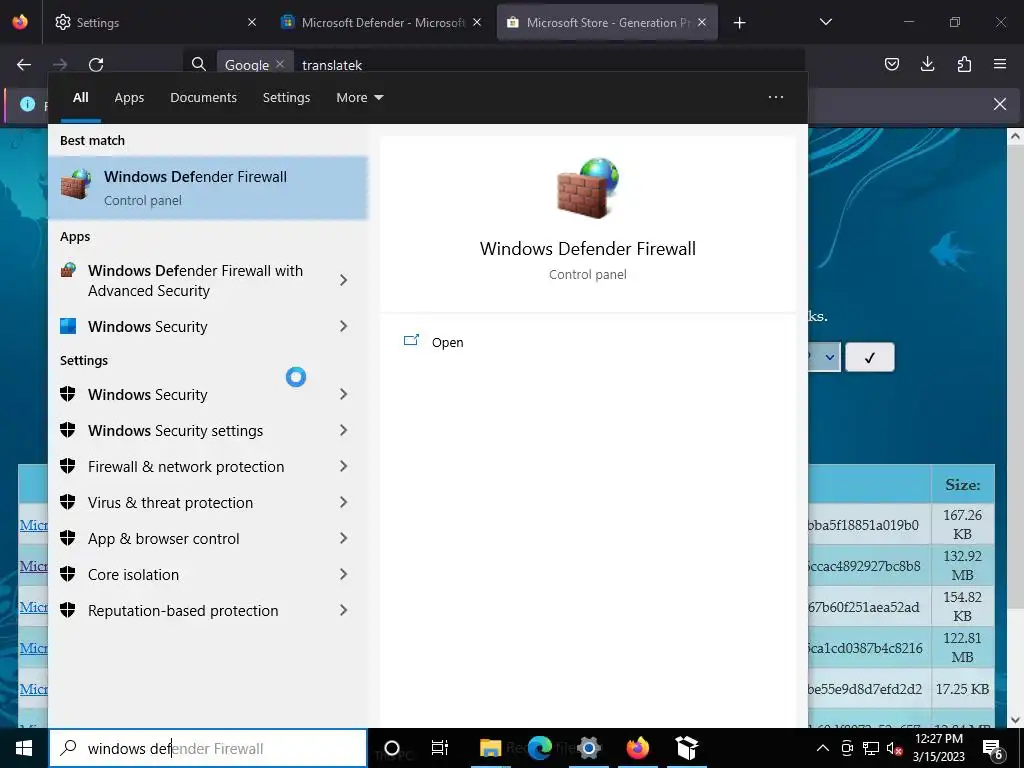The image size is (1024, 768).
Task: Click the checkmark button on webpage
Action: click(869, 357)
